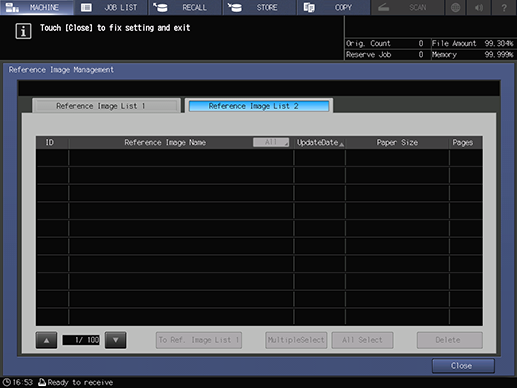Viewport: 517px width, 388px height.
Task: Open the JOB LIST tab
Action: pyautogui.click(x=111, y=7)
